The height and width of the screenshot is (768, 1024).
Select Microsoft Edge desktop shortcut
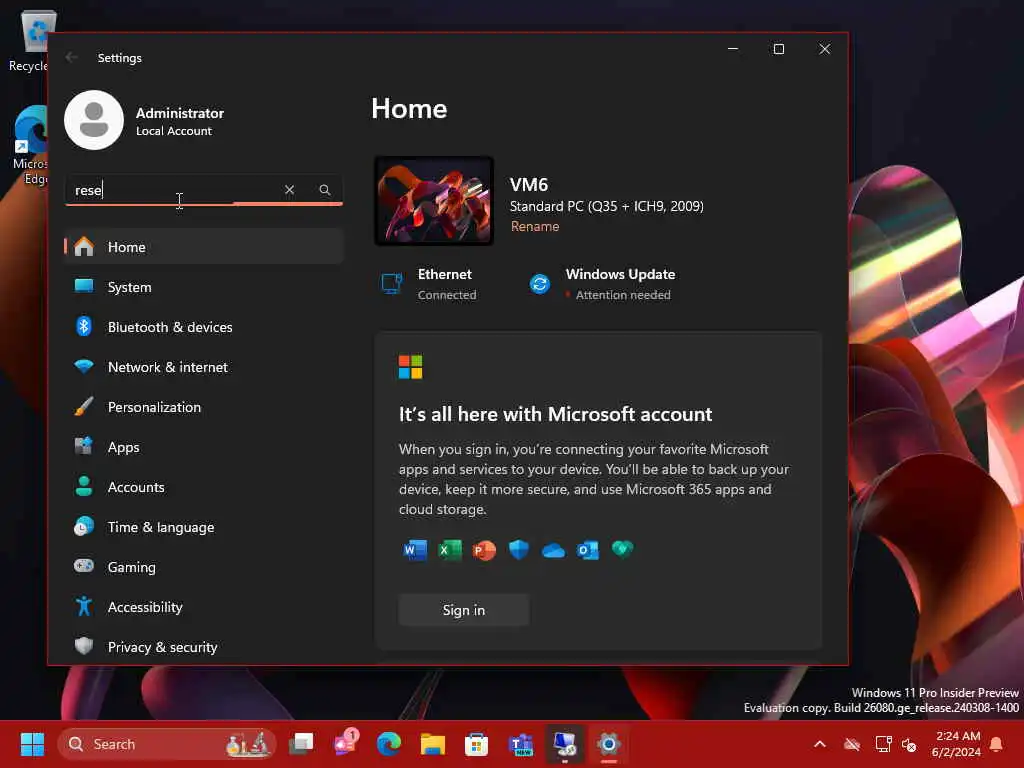point(29,145)
